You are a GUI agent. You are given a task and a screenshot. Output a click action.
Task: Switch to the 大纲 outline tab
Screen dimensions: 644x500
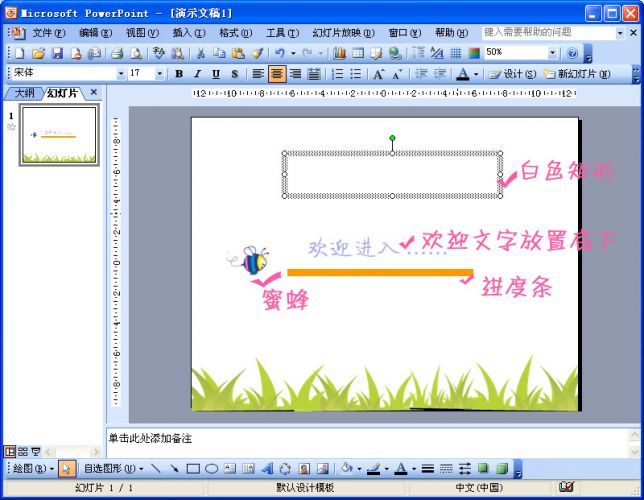pos(24,92)
